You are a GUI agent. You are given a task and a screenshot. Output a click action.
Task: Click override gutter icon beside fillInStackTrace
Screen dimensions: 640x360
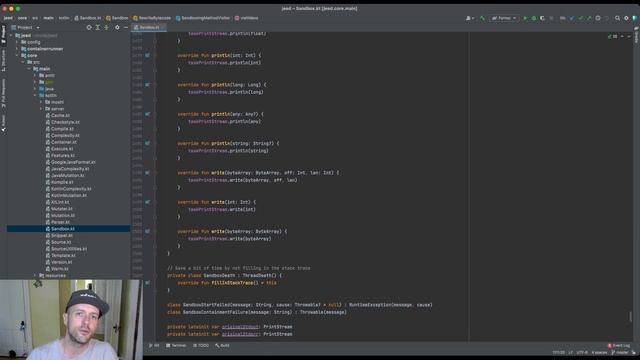147,282
